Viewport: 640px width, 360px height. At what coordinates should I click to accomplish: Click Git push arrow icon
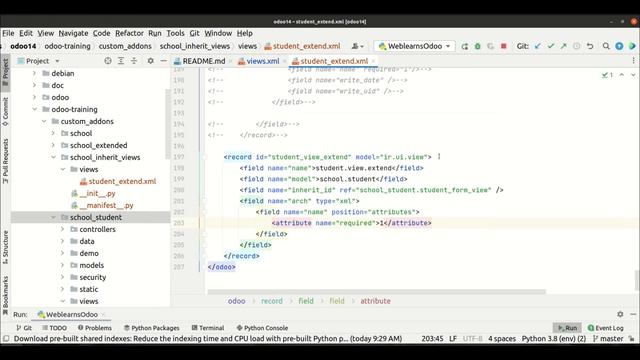pos(564,46)
